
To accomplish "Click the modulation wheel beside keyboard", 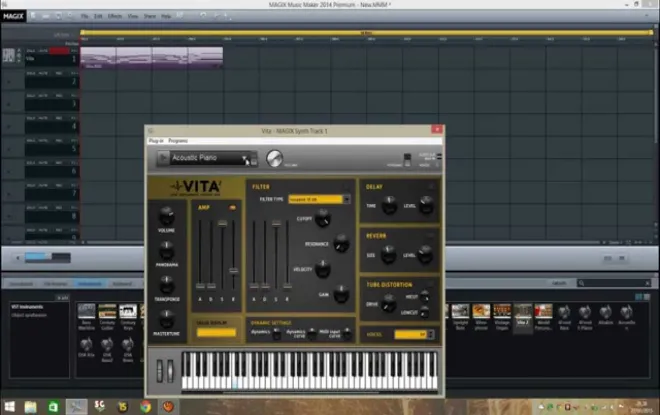I will 170,371.
